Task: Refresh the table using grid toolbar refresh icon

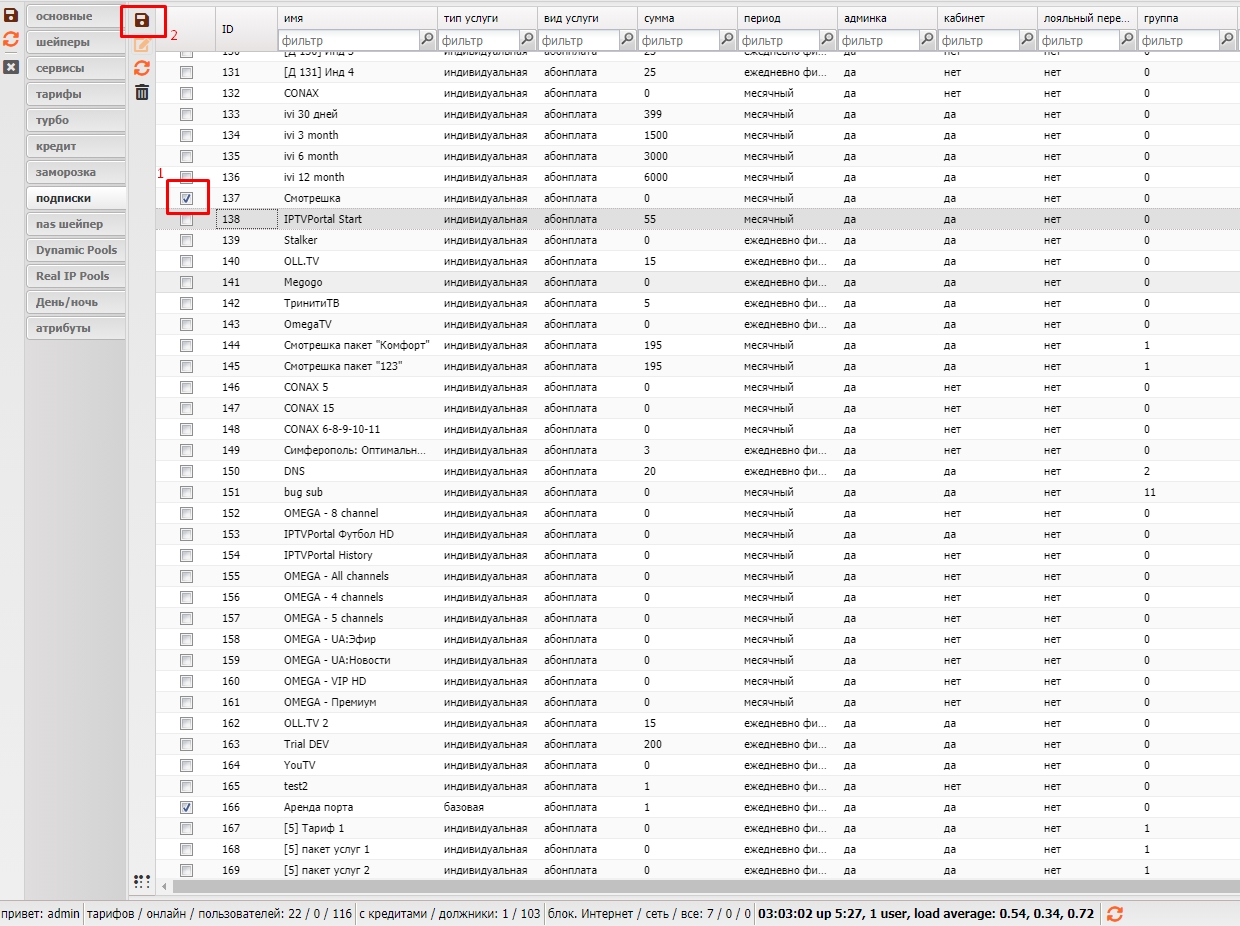Action: [x=142, y=68]
